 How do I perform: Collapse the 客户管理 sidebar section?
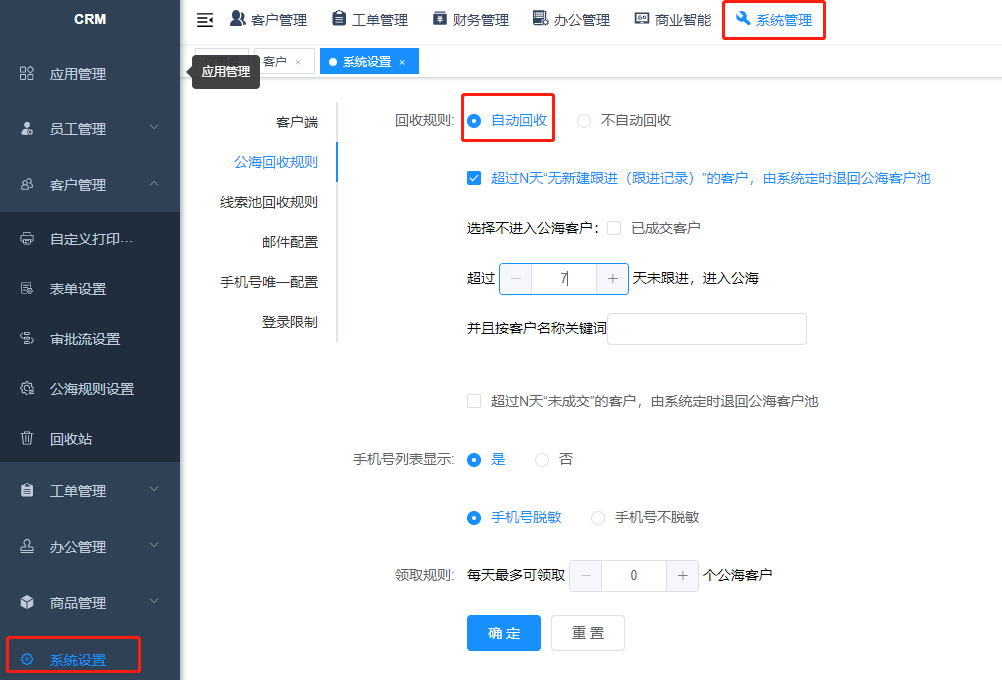point(153,184)
